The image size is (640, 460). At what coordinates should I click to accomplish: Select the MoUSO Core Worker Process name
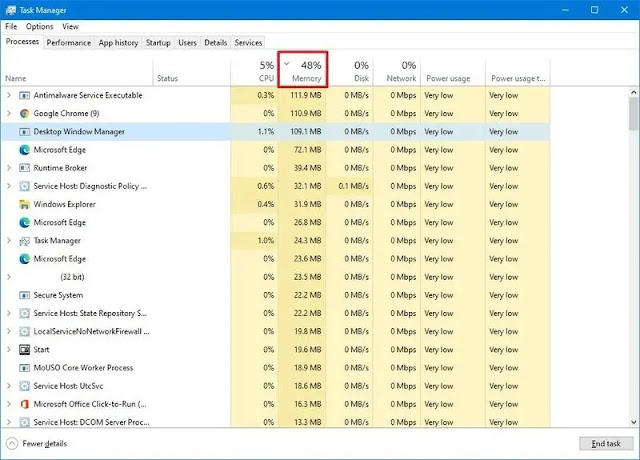point(83,368)
